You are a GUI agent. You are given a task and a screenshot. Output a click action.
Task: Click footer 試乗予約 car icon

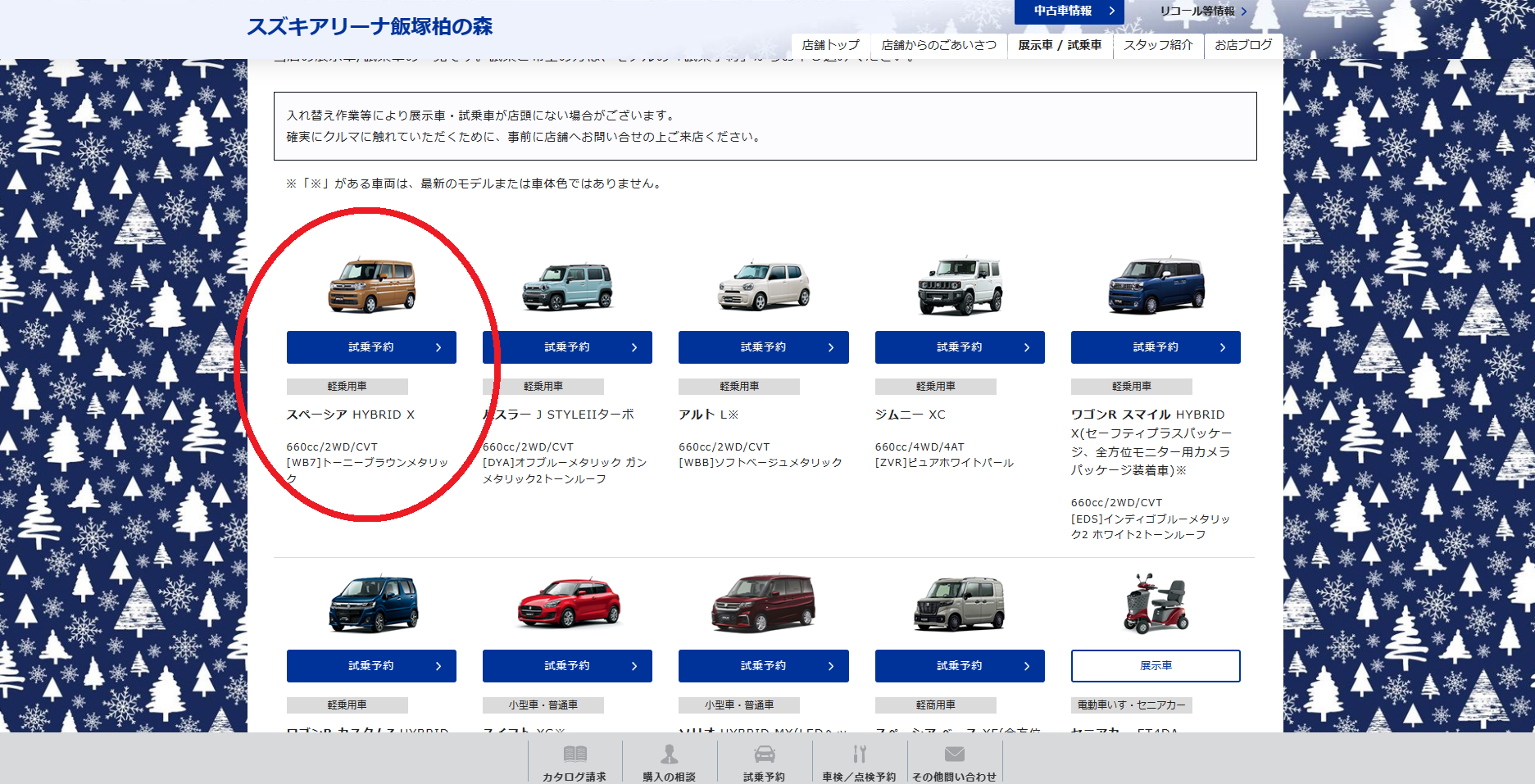click(765, 754)
